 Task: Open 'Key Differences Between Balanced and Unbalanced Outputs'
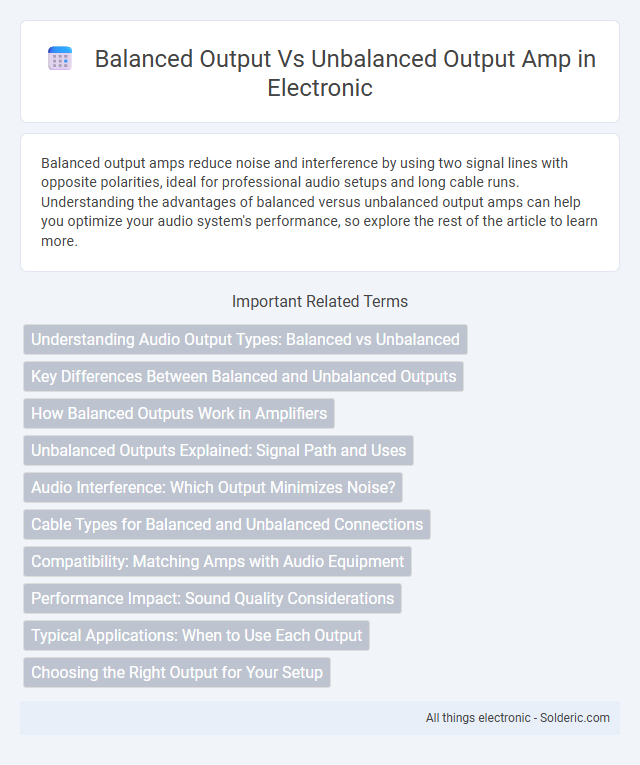coord(243,376)
